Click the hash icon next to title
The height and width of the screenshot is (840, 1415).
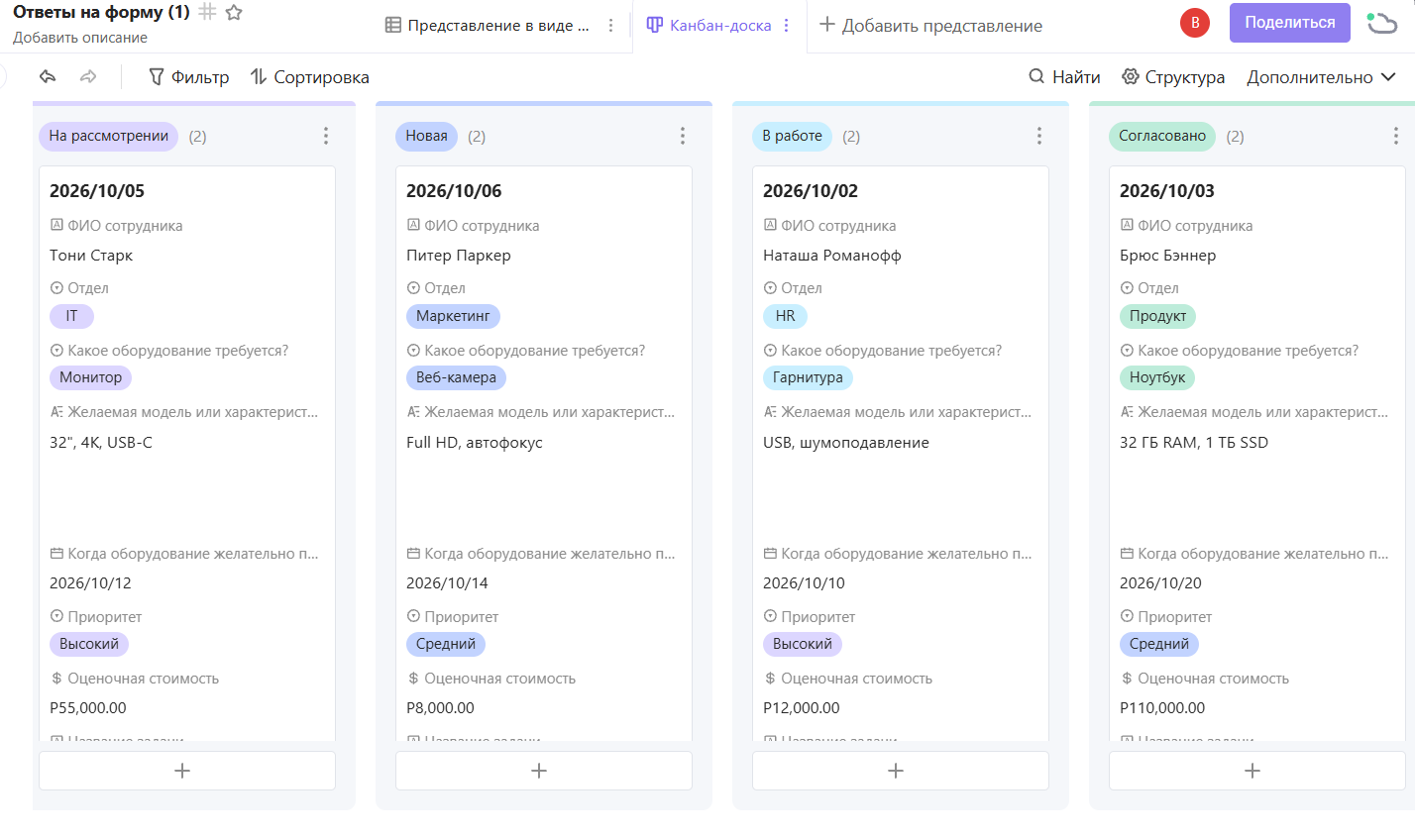point(207,12)
